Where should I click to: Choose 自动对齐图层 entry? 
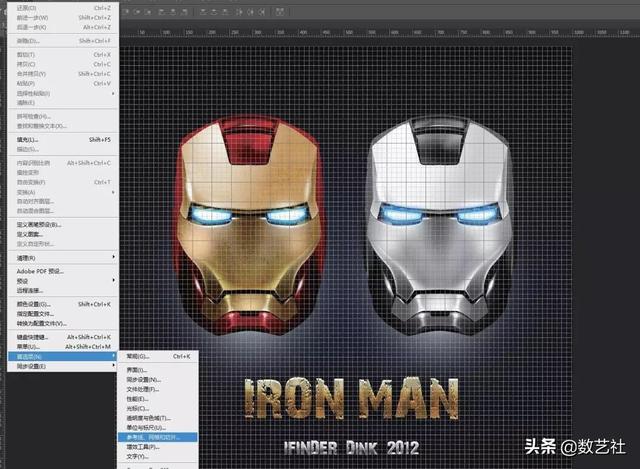tap(63, 201)
